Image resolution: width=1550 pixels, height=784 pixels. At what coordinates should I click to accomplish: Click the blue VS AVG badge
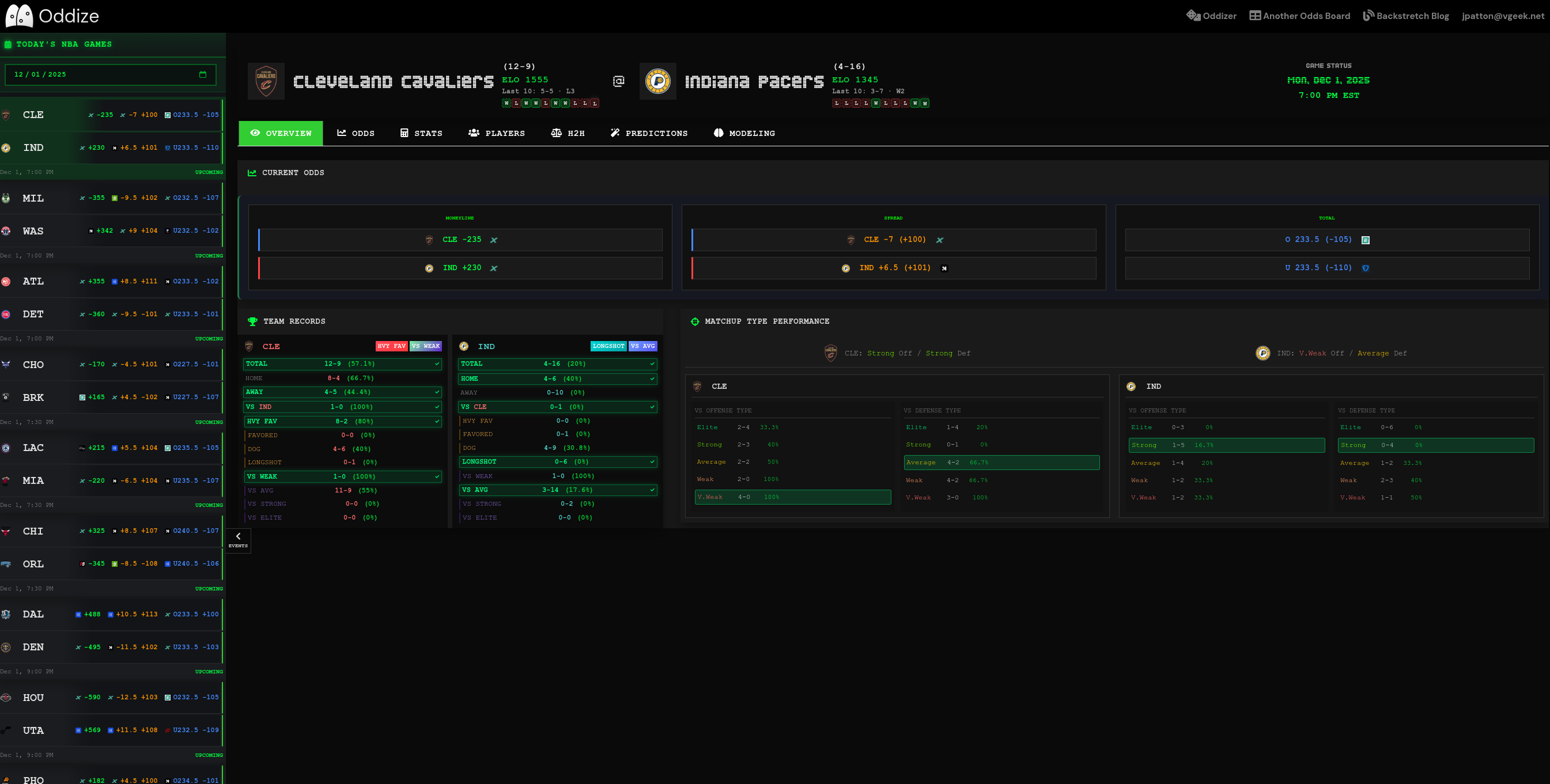tap(643, 346)
